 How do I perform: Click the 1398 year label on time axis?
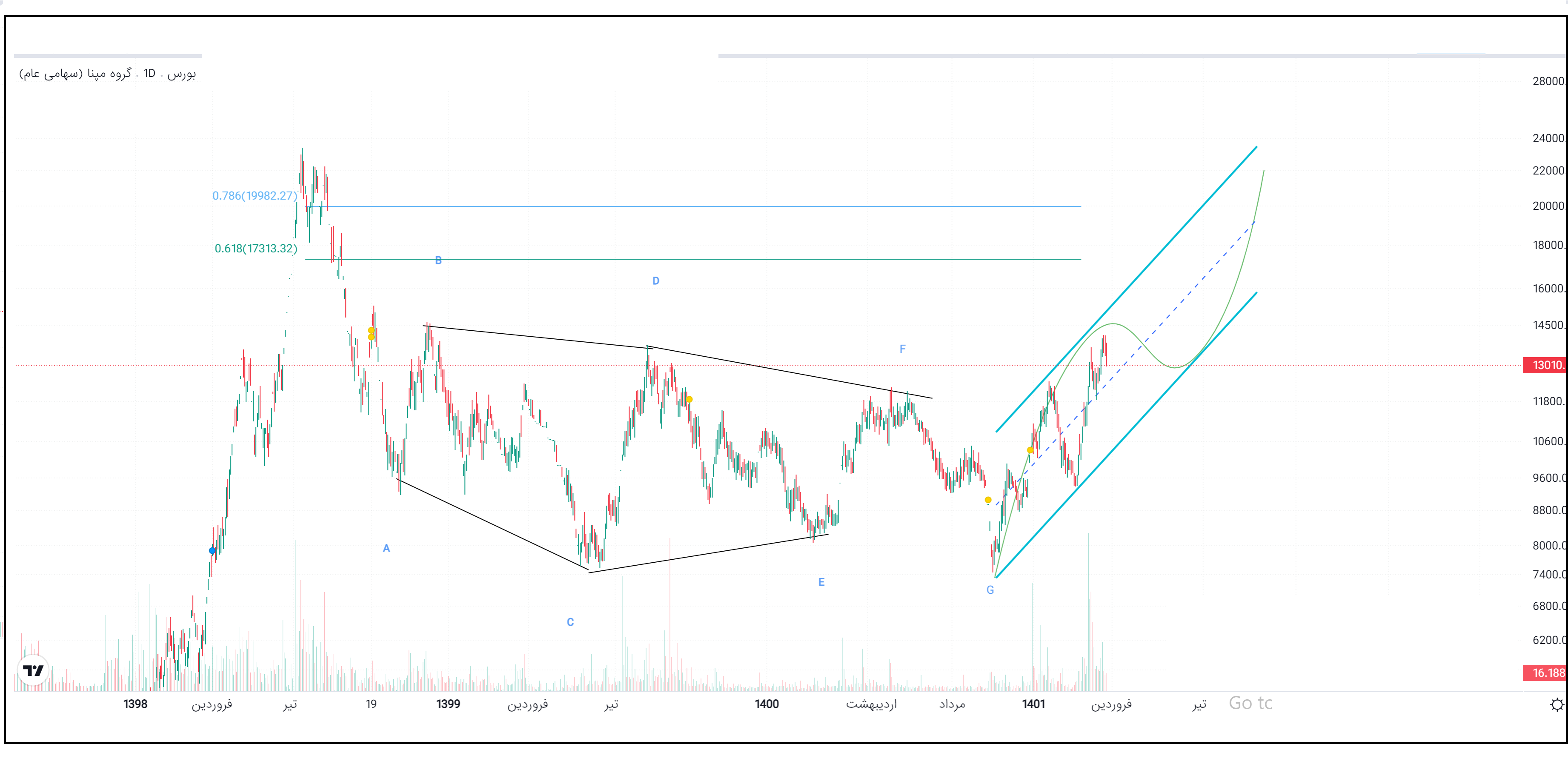pyautogui.click(x=135, y=704)
